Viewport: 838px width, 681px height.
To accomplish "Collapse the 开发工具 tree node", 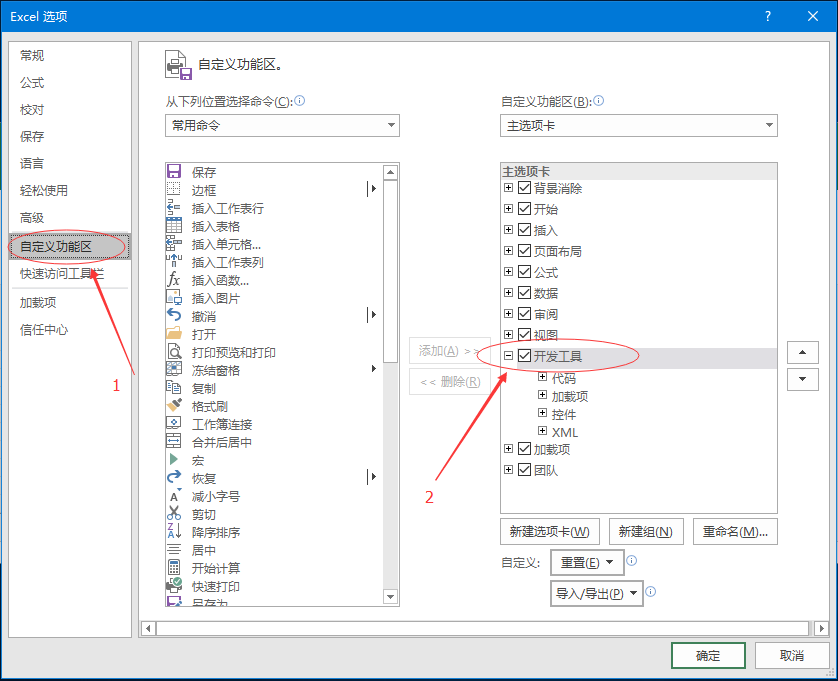I will click(x=508, y=355).
